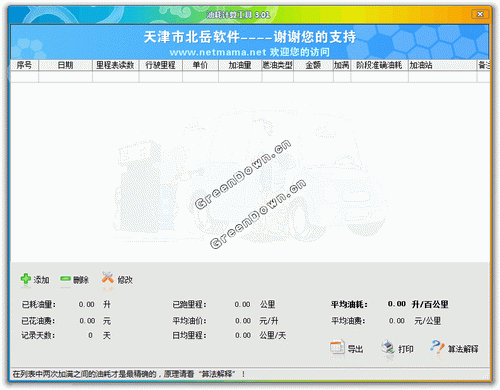Close the 油耗计算工具 window
This screenshot has height=390, width=500.
[480, 14]
